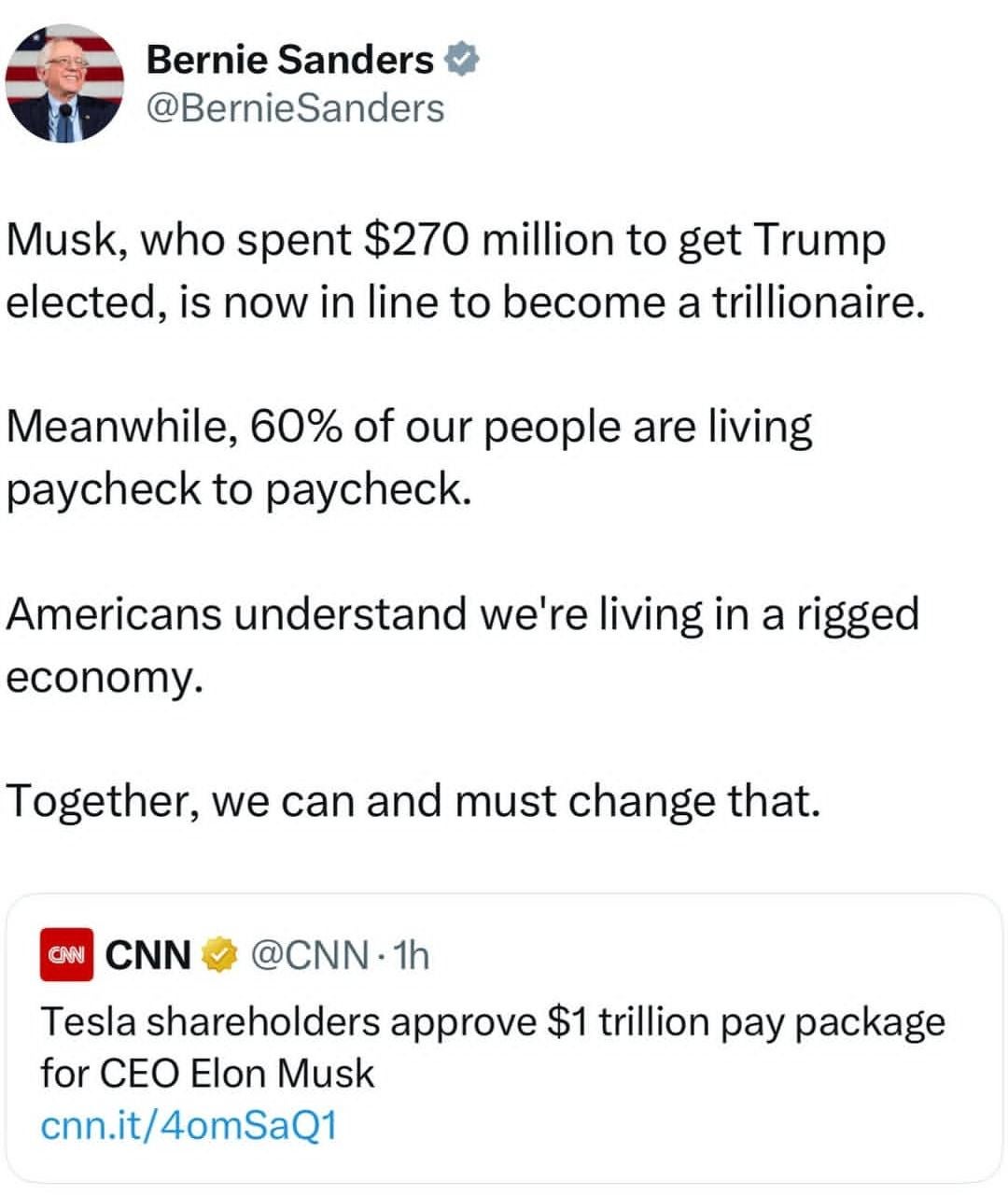Click the 1h timestamp on CNN post
Image resolution: width=1008 pixels, height=1195 pixels.
411,955
